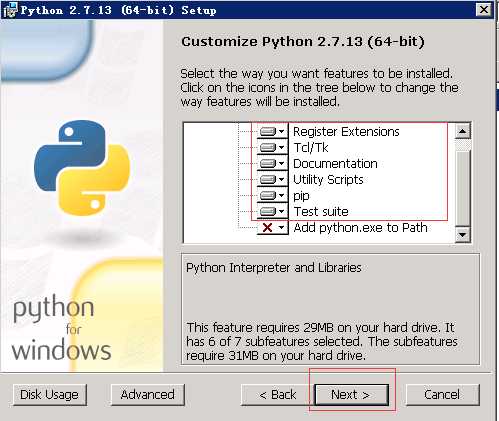This screenshot has height=421, width=499.
Task: Select Add python.exe to Path row
Action: [x=360, y=228]
